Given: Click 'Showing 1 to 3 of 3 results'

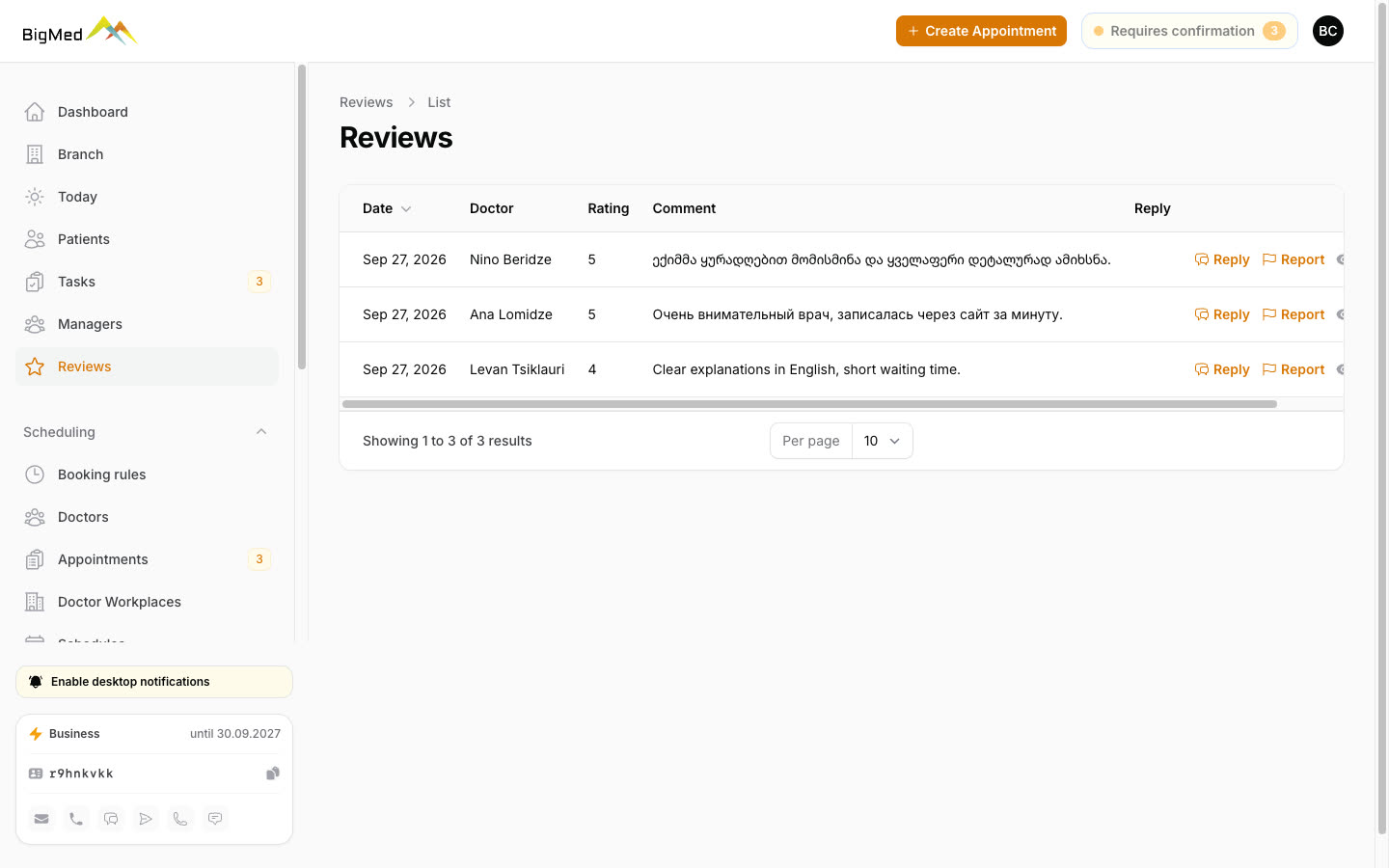Looking at the screenshot, I should click(x=448, y=441).
